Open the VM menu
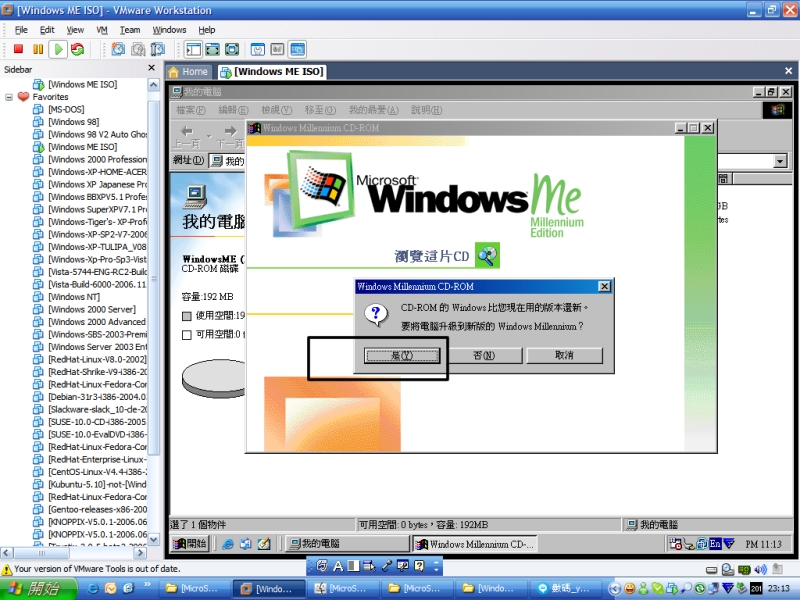Screen dimensions: 800x600 pos(102,30)
